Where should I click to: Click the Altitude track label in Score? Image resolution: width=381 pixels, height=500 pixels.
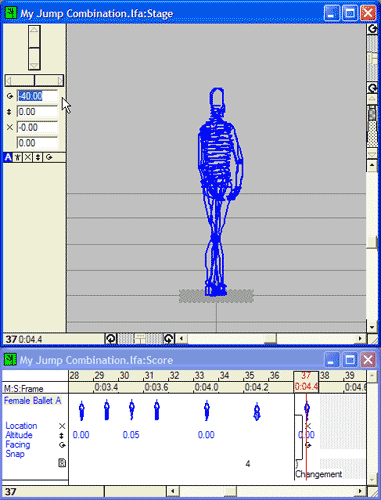[19, 435]
